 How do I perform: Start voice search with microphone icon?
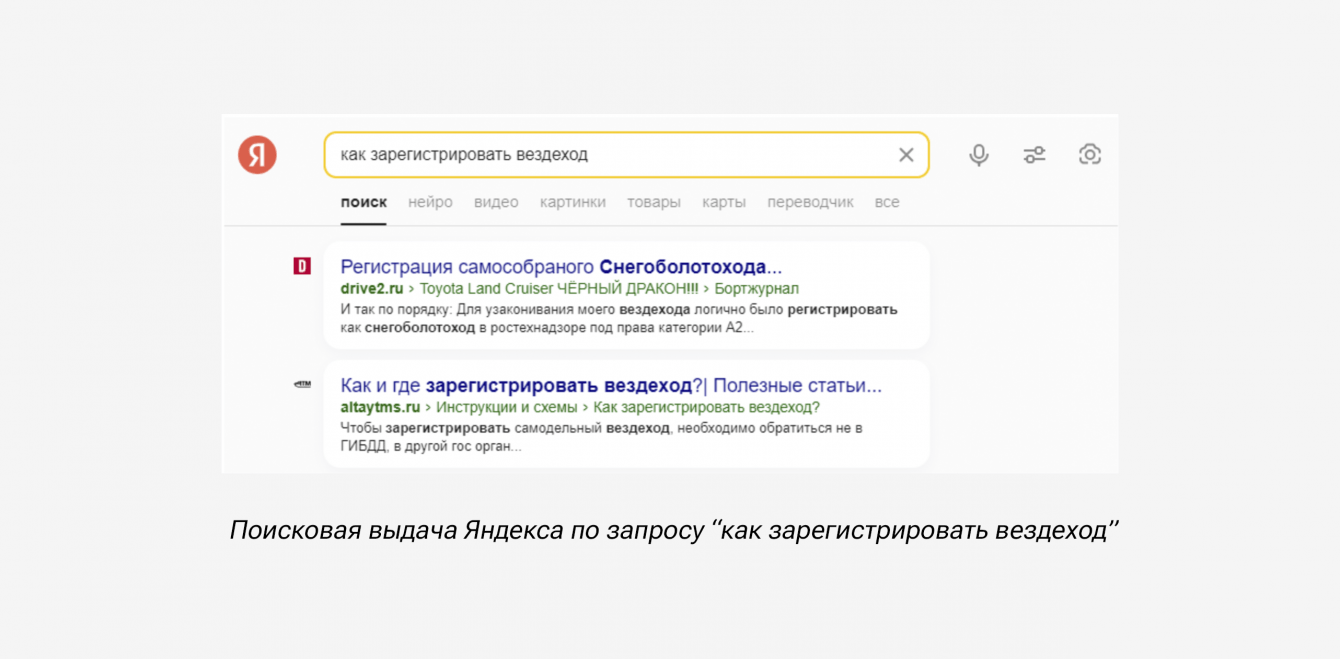tap(979, 155)
